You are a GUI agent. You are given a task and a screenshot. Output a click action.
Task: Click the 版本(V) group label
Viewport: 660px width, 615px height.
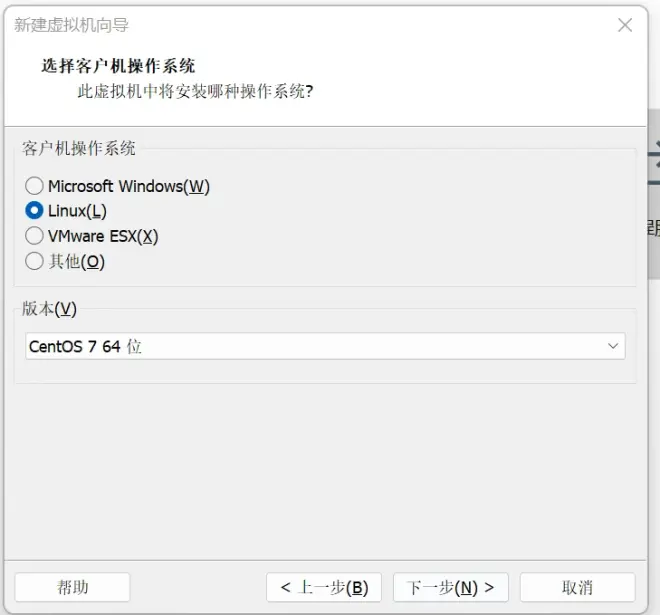pos(49,309)
